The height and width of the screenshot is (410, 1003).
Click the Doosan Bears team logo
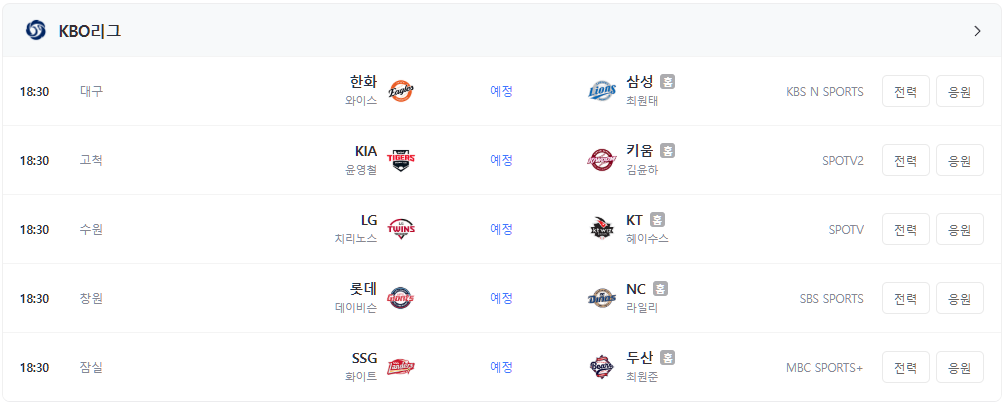click(x=602, y=367)
